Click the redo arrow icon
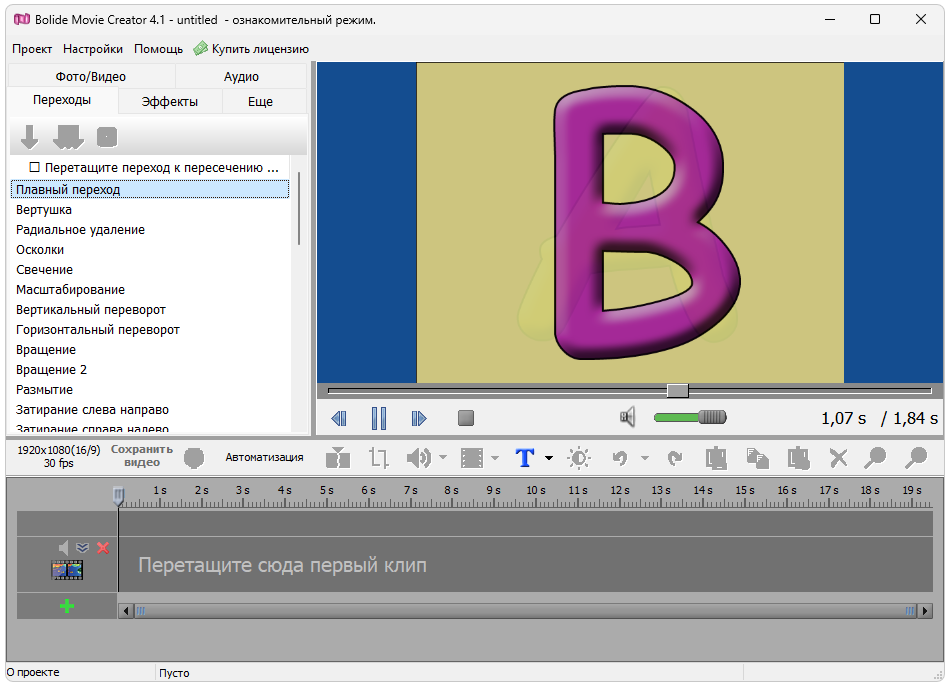This screenshot has width=949, height=688. pos(674,458)
